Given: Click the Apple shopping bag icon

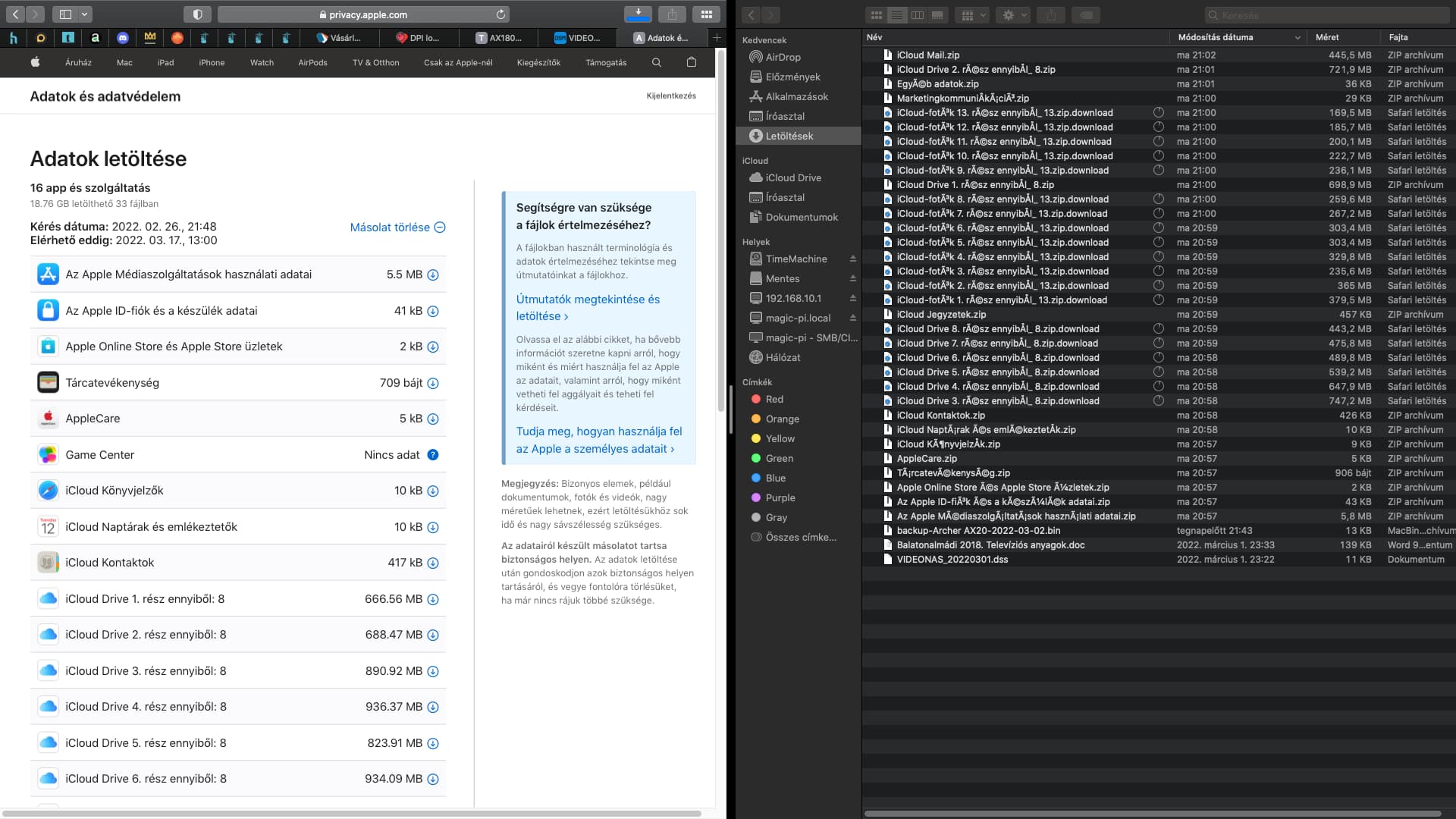Looking at the screenshot, I should click(691, 62).
